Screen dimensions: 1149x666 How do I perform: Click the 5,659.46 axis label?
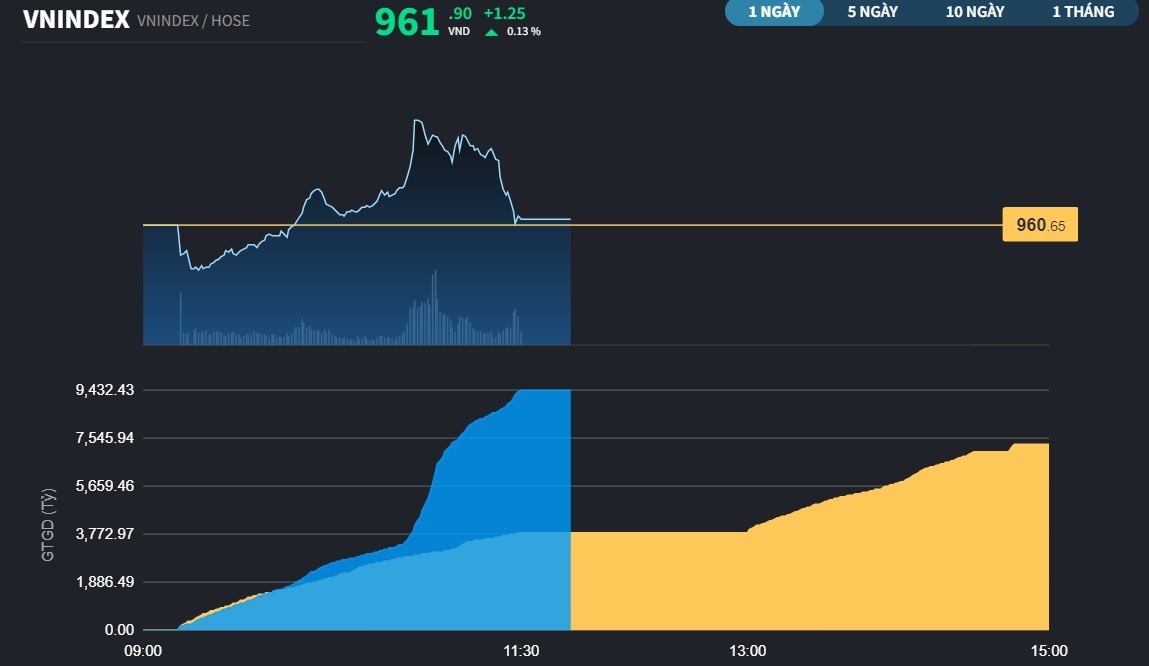tap(105, 486)
